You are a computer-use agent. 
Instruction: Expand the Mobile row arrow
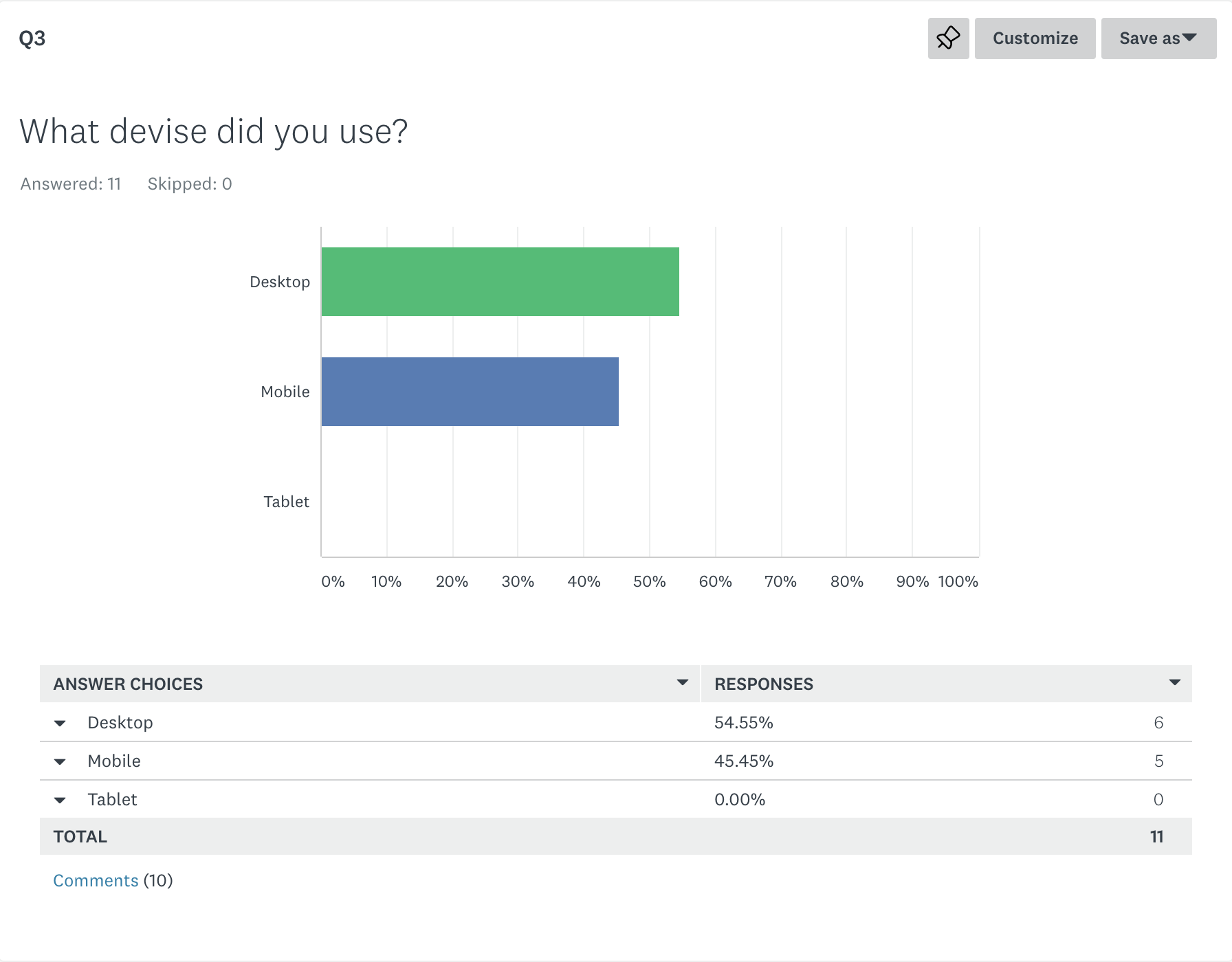pyautogui.click(x=60, y=761)
